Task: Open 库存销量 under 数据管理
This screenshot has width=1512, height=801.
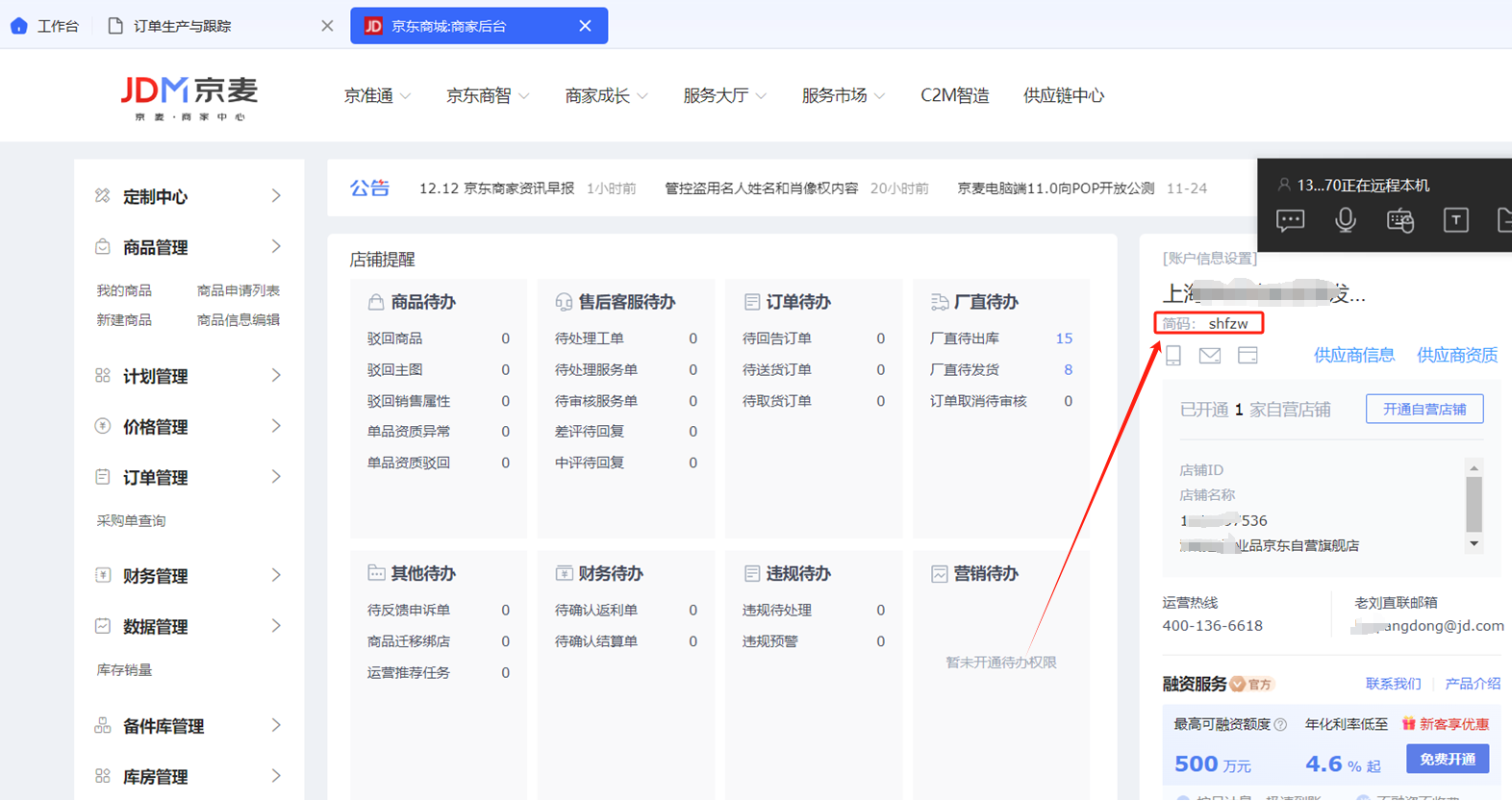Action: tap(124, 669)
